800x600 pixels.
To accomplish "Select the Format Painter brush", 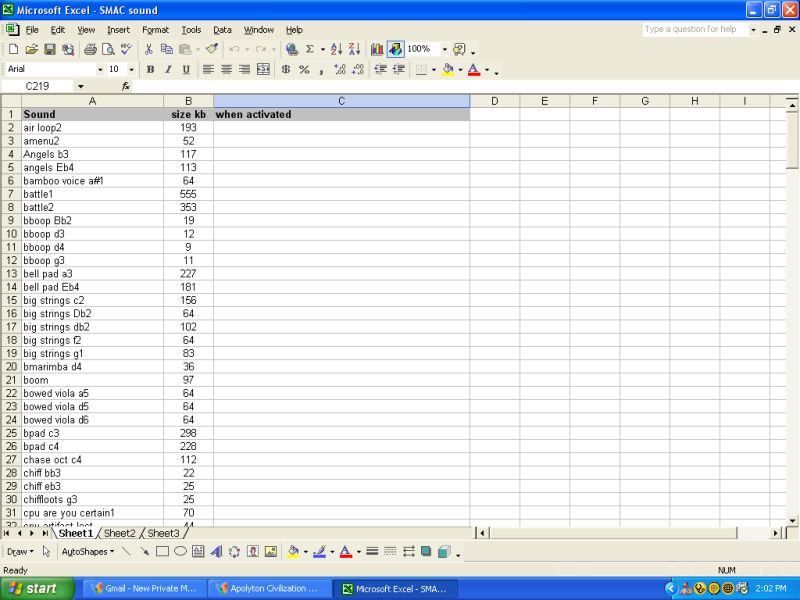I will click(x=212, y=49).
